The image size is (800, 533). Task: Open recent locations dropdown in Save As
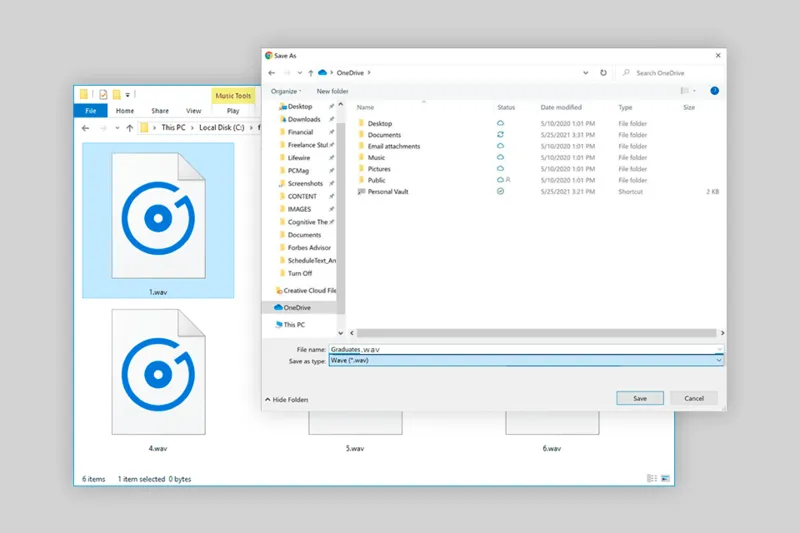click(x=299, y=73)
